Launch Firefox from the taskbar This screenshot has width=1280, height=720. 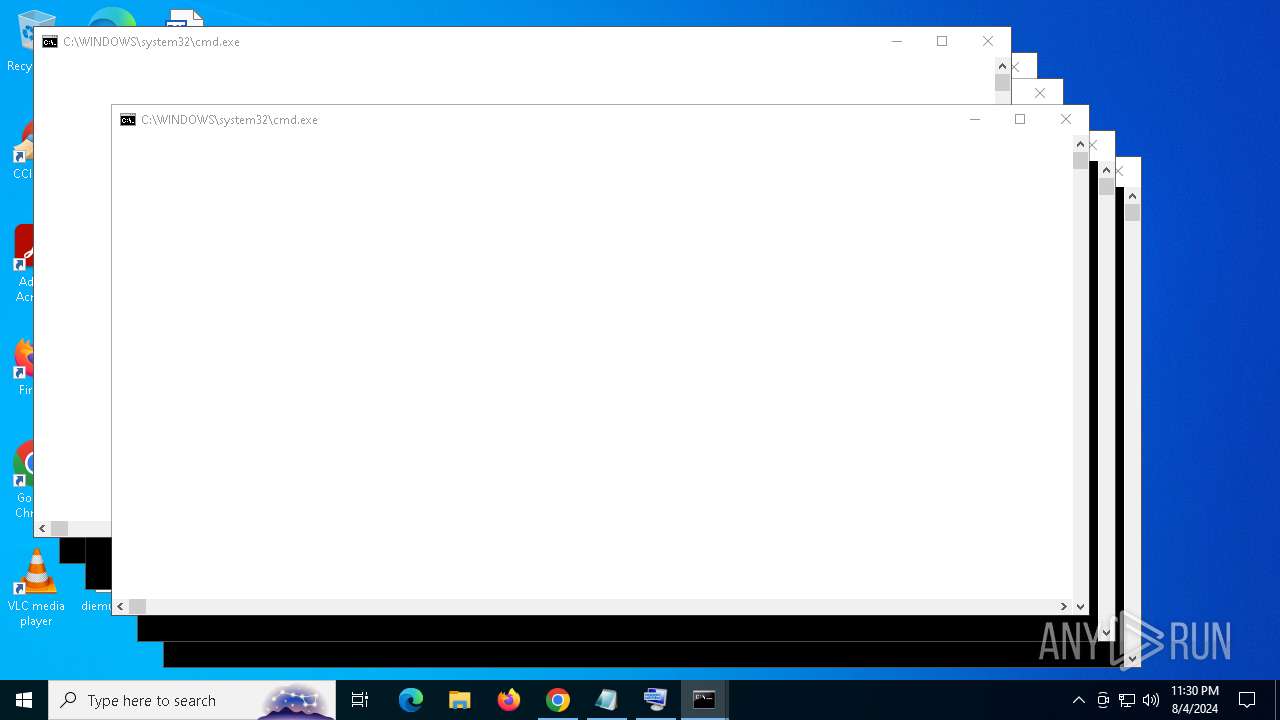[509, 700]
